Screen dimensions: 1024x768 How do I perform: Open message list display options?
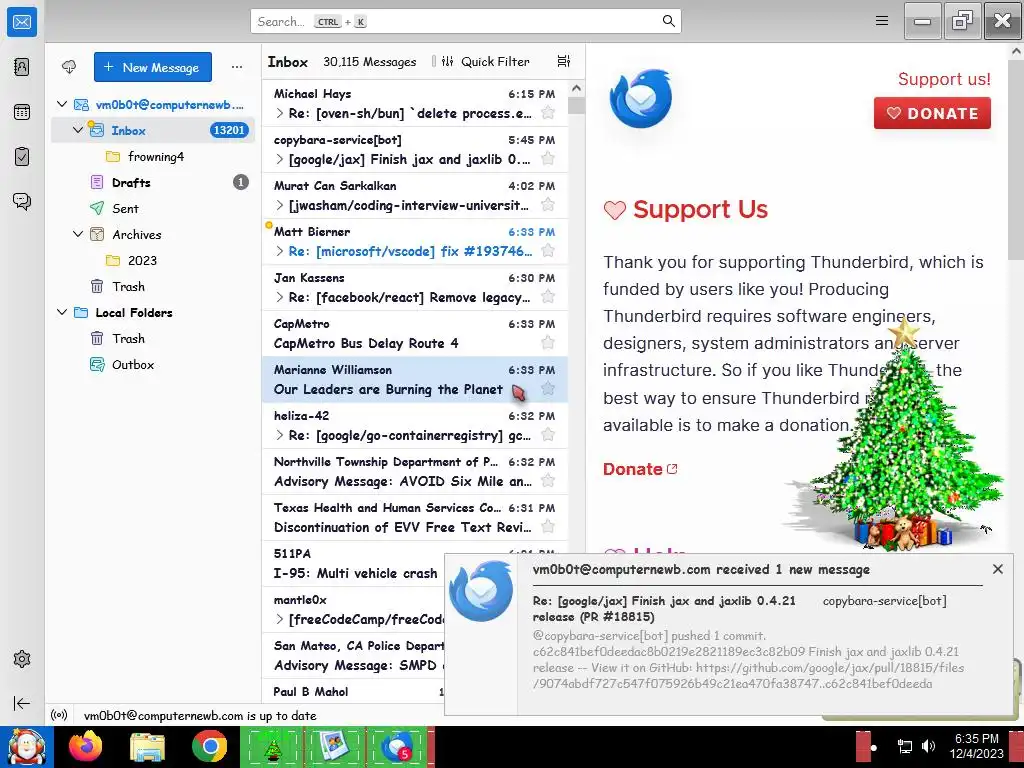pos(564,61)
